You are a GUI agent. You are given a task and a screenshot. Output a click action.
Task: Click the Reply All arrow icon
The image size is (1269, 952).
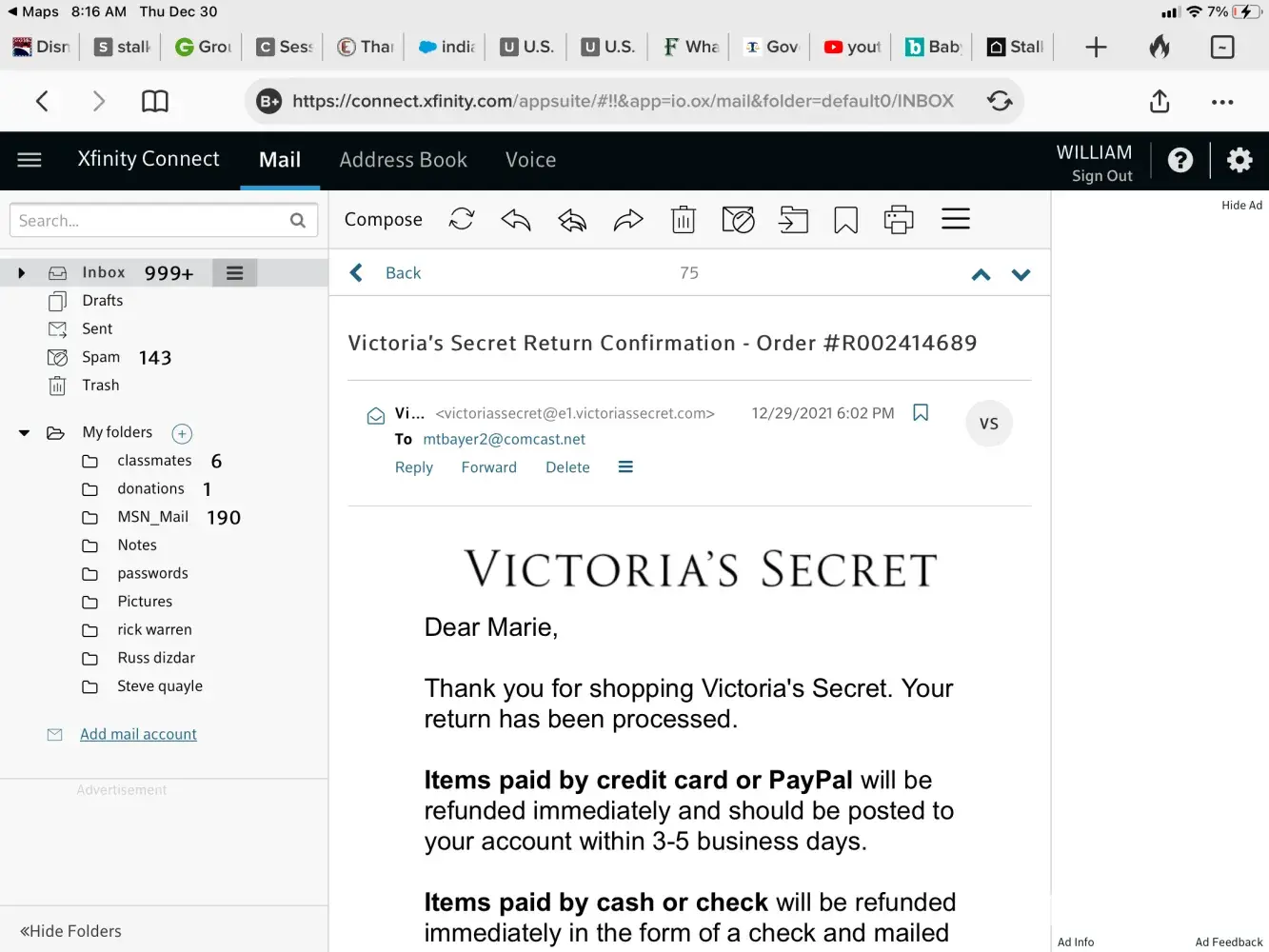pyautogui.click(x=572, y=220)
